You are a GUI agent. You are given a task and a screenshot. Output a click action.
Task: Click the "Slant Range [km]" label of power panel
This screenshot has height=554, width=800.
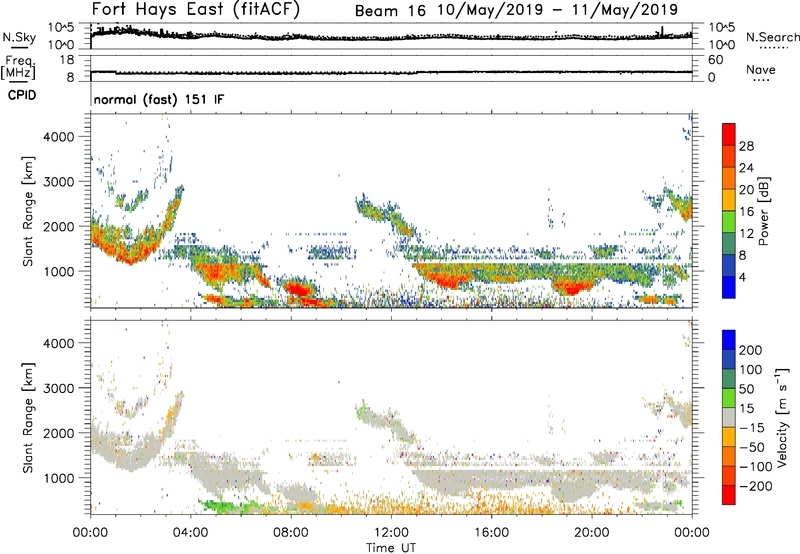(x=28, y=211)
